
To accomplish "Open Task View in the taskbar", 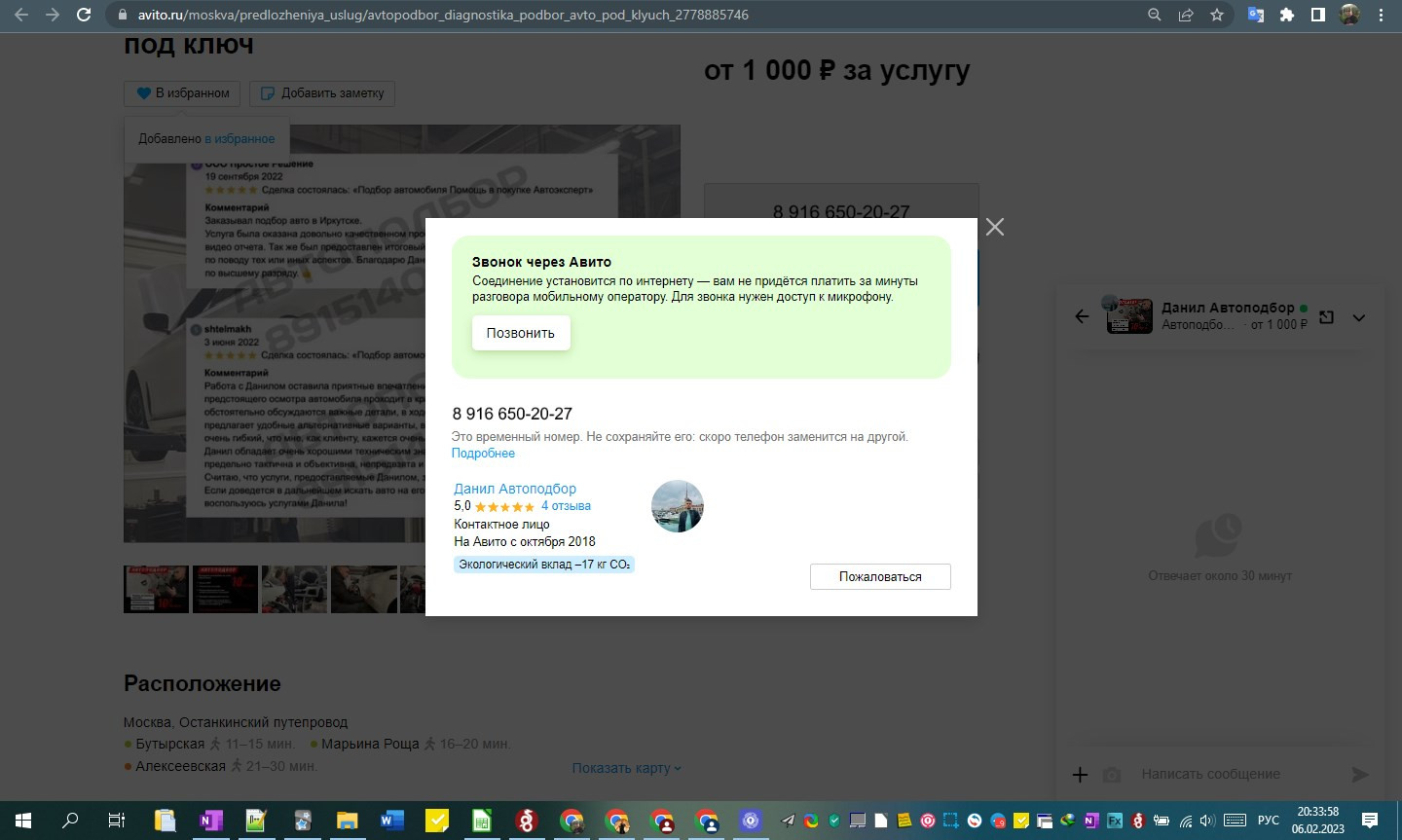I will tap(117, 821).
